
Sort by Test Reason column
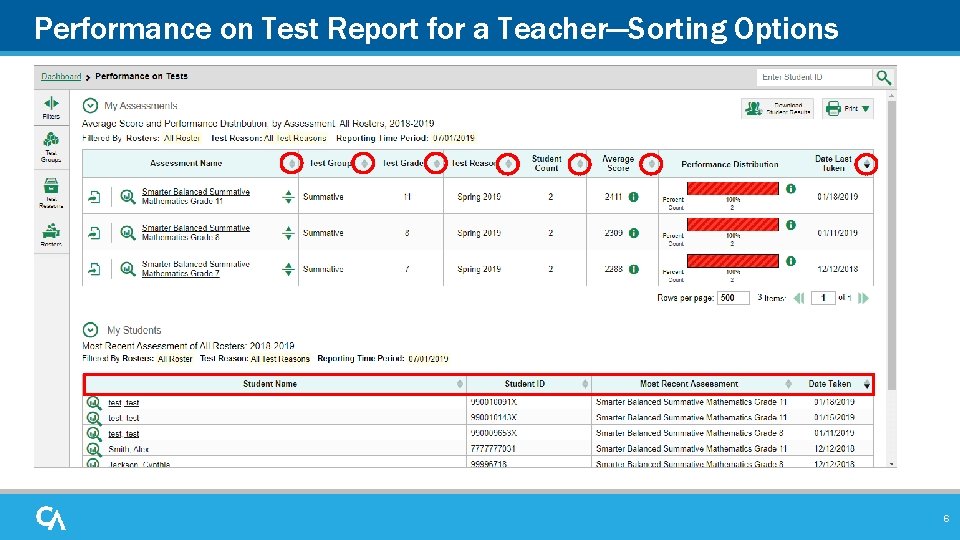(508, 163)
